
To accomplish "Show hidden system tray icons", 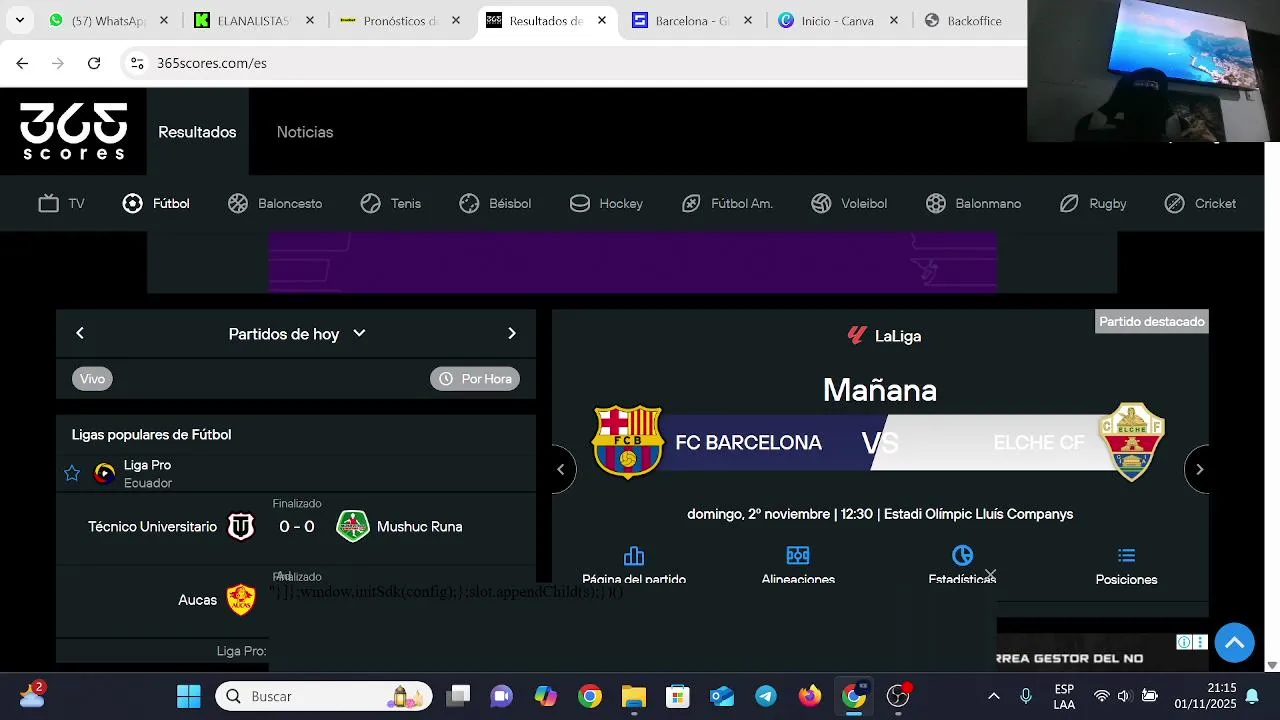I will [994, 696].
